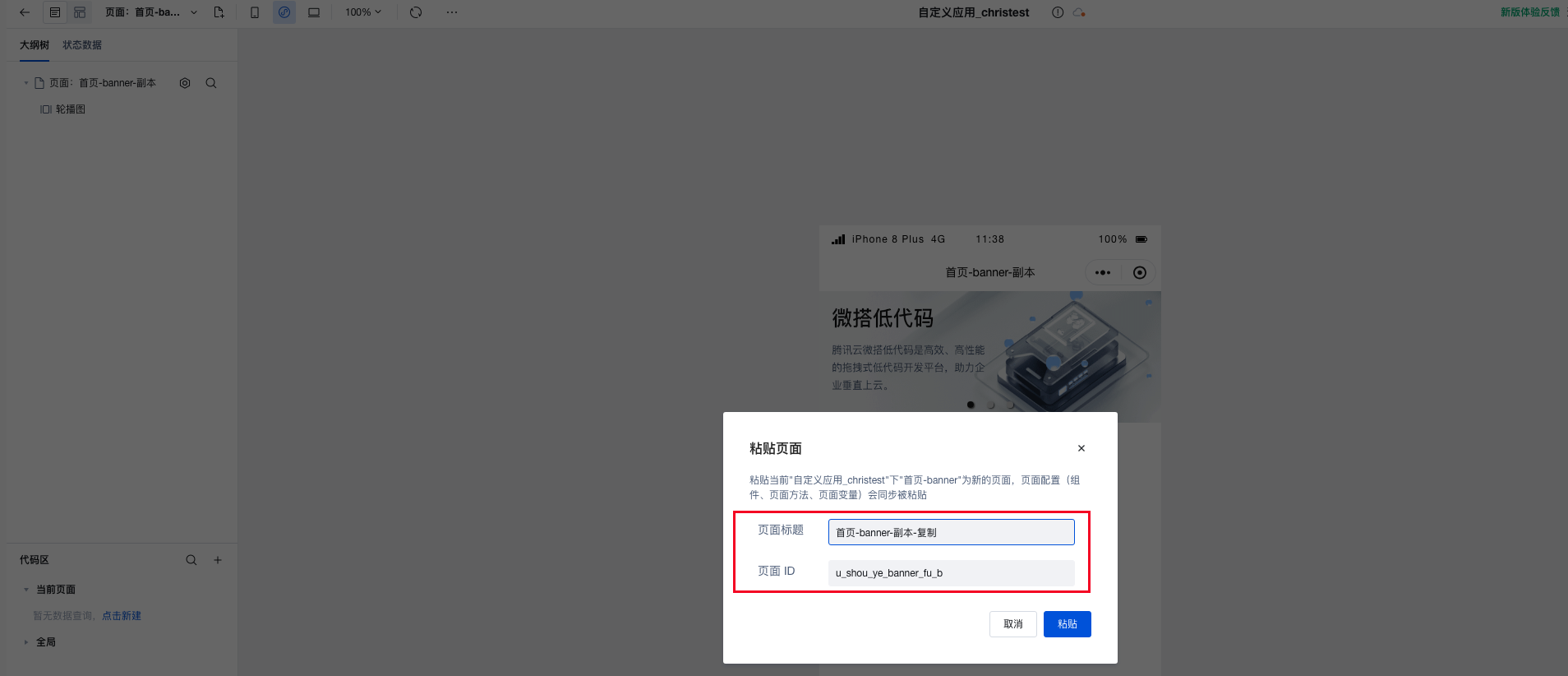Screen dimensions: 1568x676
Task: Switch to the outline list view icon
Action: (55, 12)
